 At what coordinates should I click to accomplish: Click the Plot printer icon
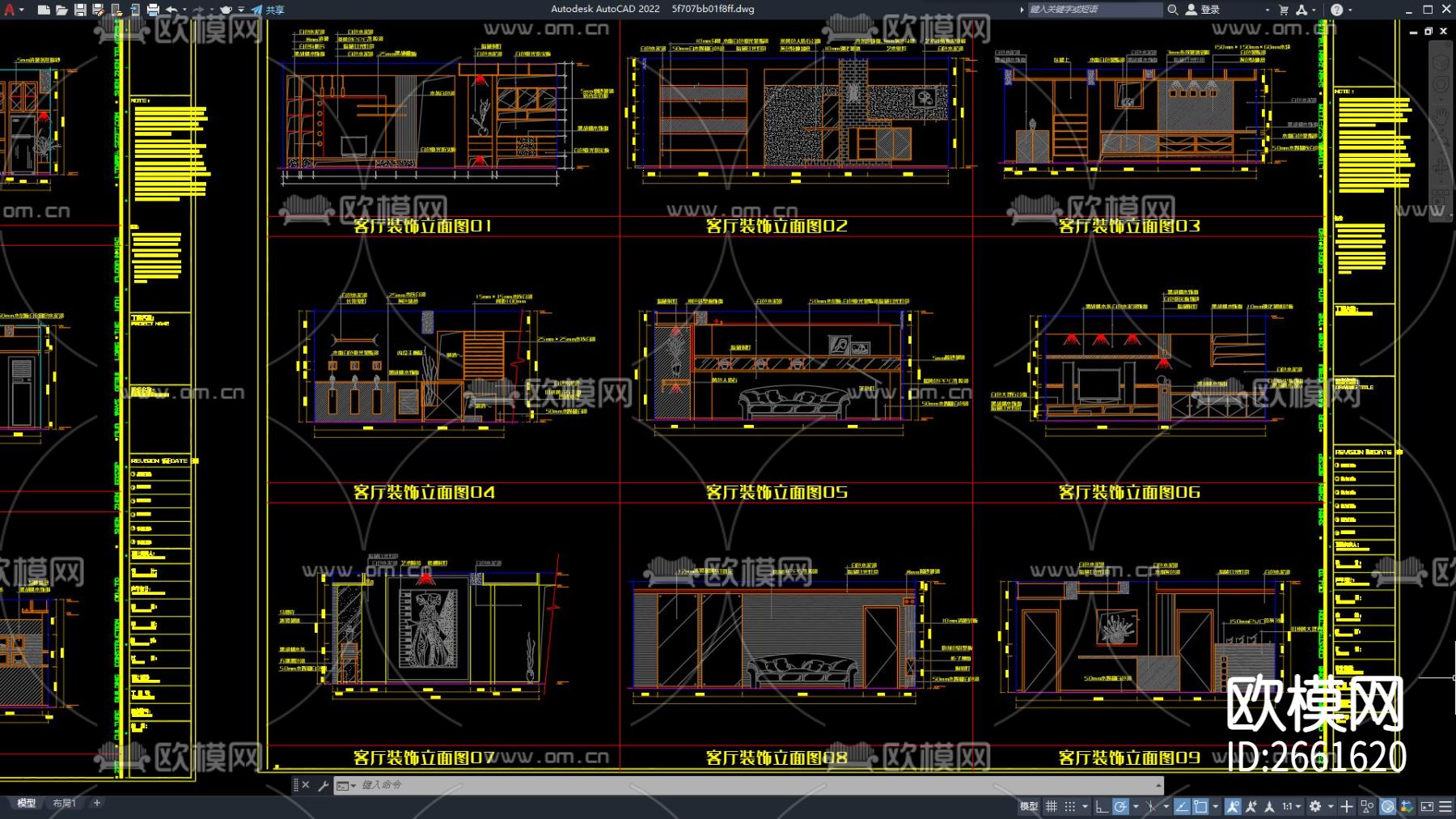coord(153,10)
